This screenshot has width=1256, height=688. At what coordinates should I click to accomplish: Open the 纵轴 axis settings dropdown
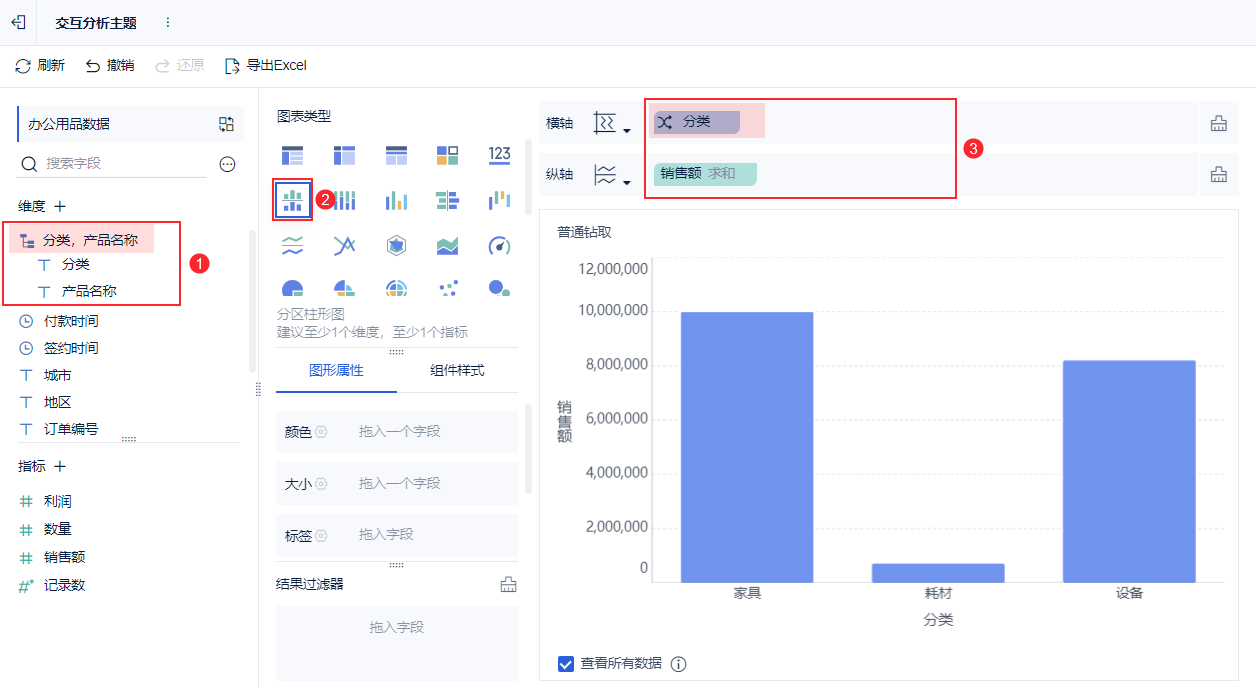tap(611, 175)
